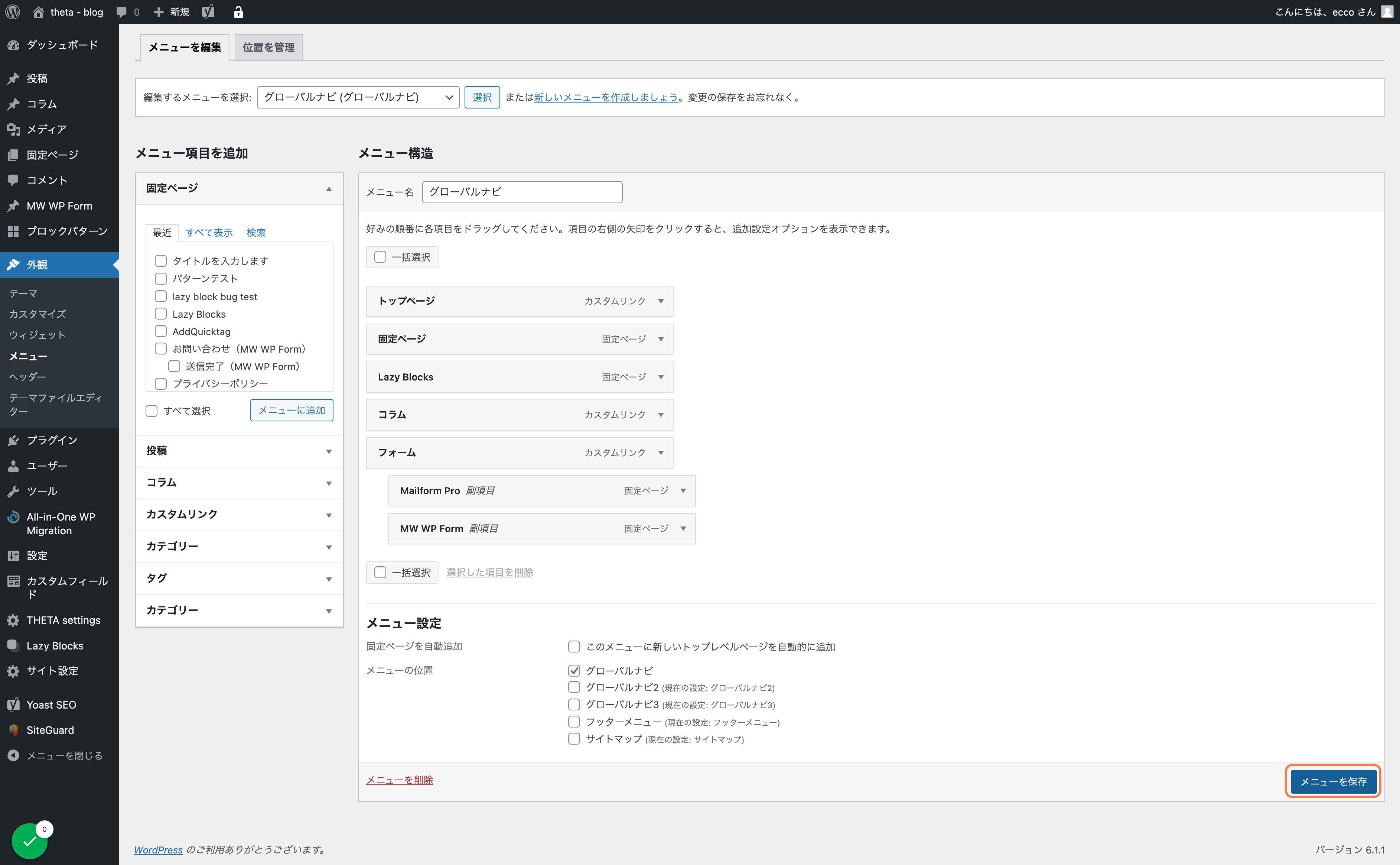This screenshot has height=865, width=1400.
Task: Click green Yoast checkmark badge
Action: point(30,841)
